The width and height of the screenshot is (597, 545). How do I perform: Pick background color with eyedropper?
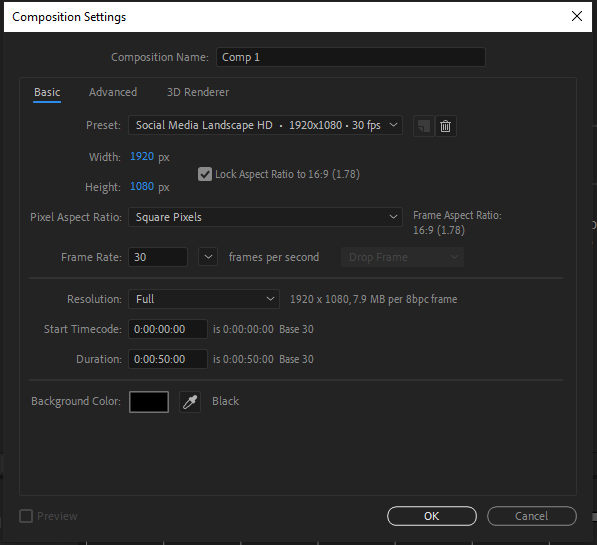(x=190, y=402)
